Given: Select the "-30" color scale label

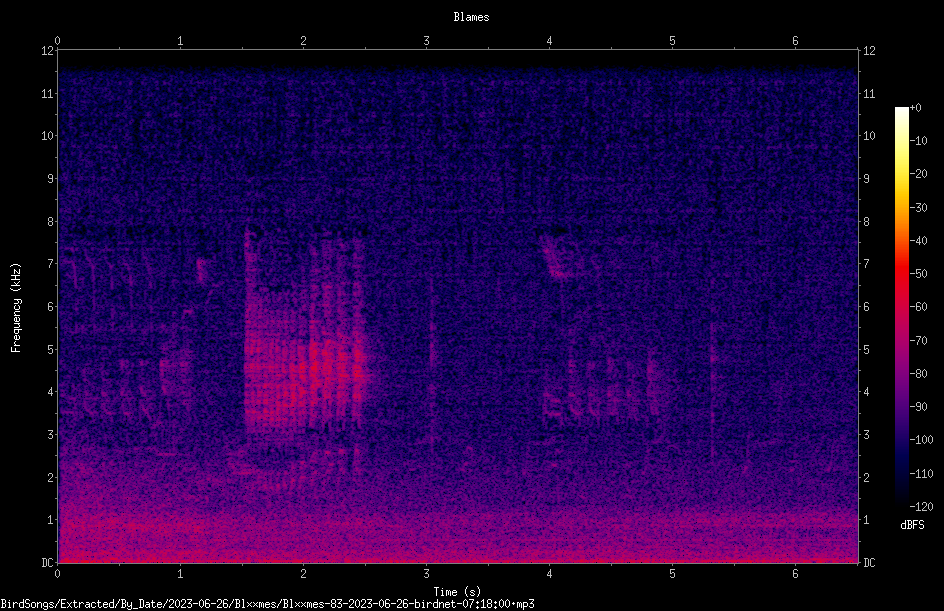Looking at the screenshot, I should (919, 208).
